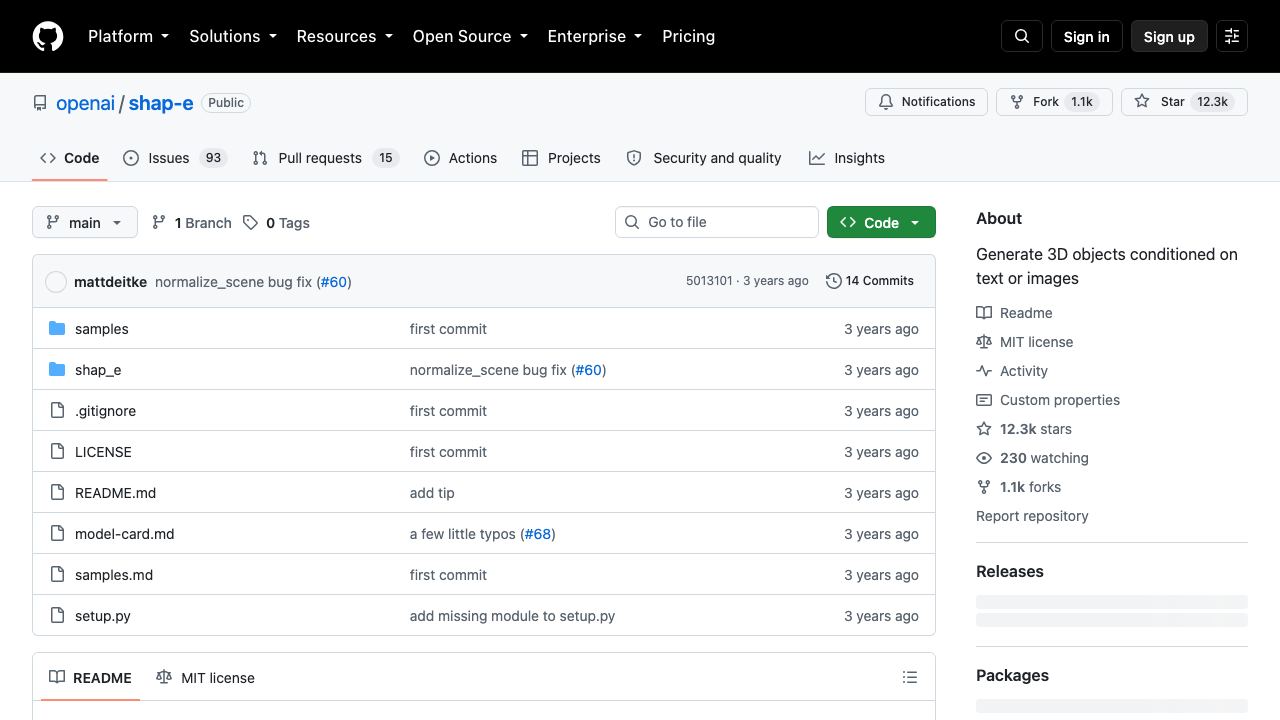This screenshot has width=1280, height=720.
Task: Open the Releases section heading
Action: point(1010,572)
